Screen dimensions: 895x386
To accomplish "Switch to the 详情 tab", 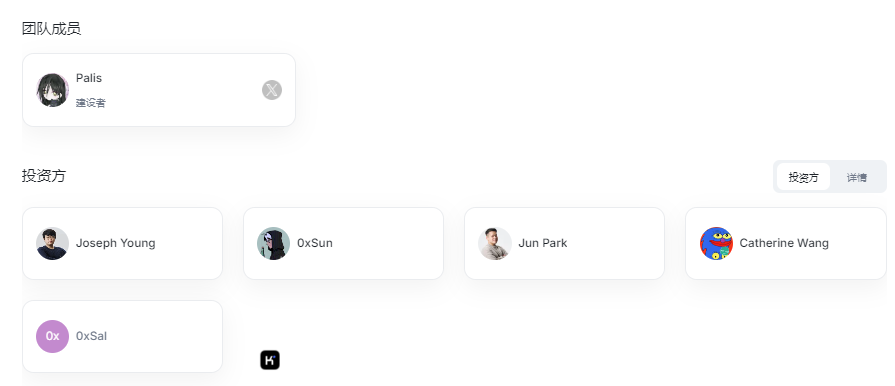I will pyautogui.click(x=857, y=177).
